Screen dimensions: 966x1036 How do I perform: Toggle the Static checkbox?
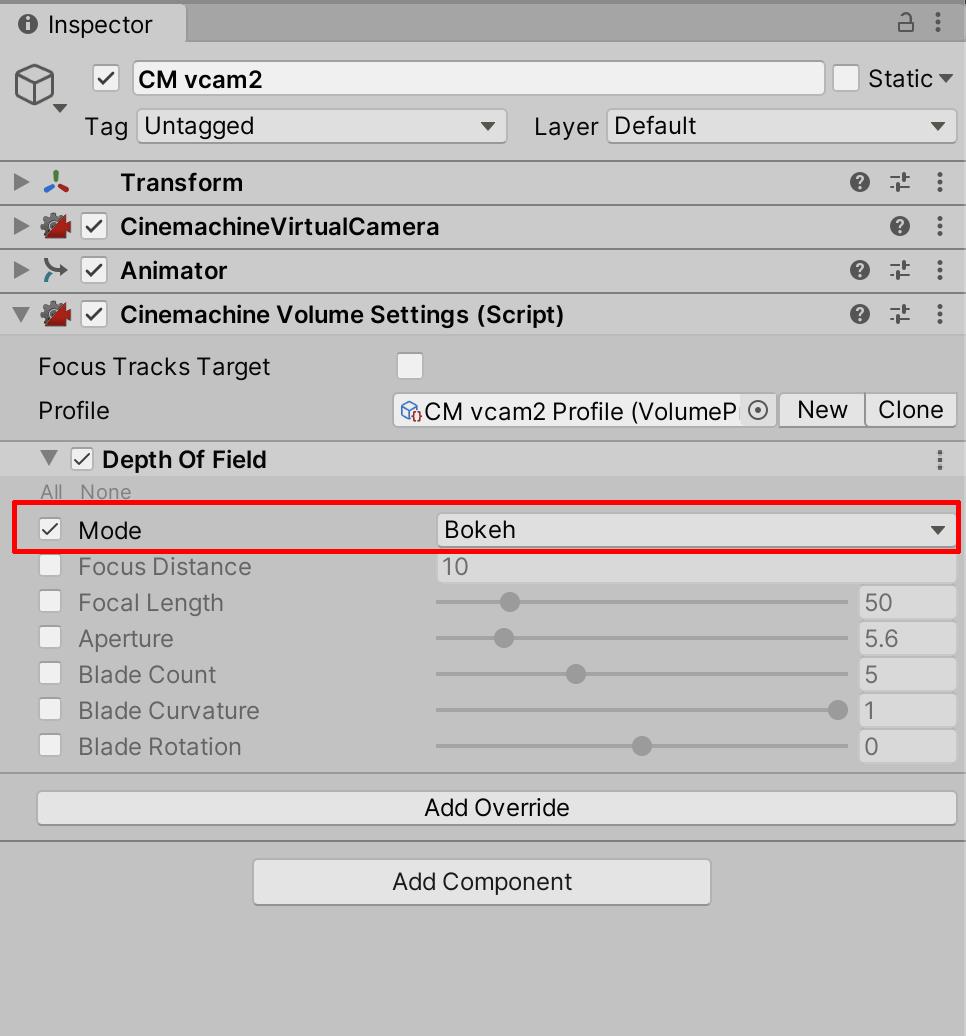pos(846,79)
